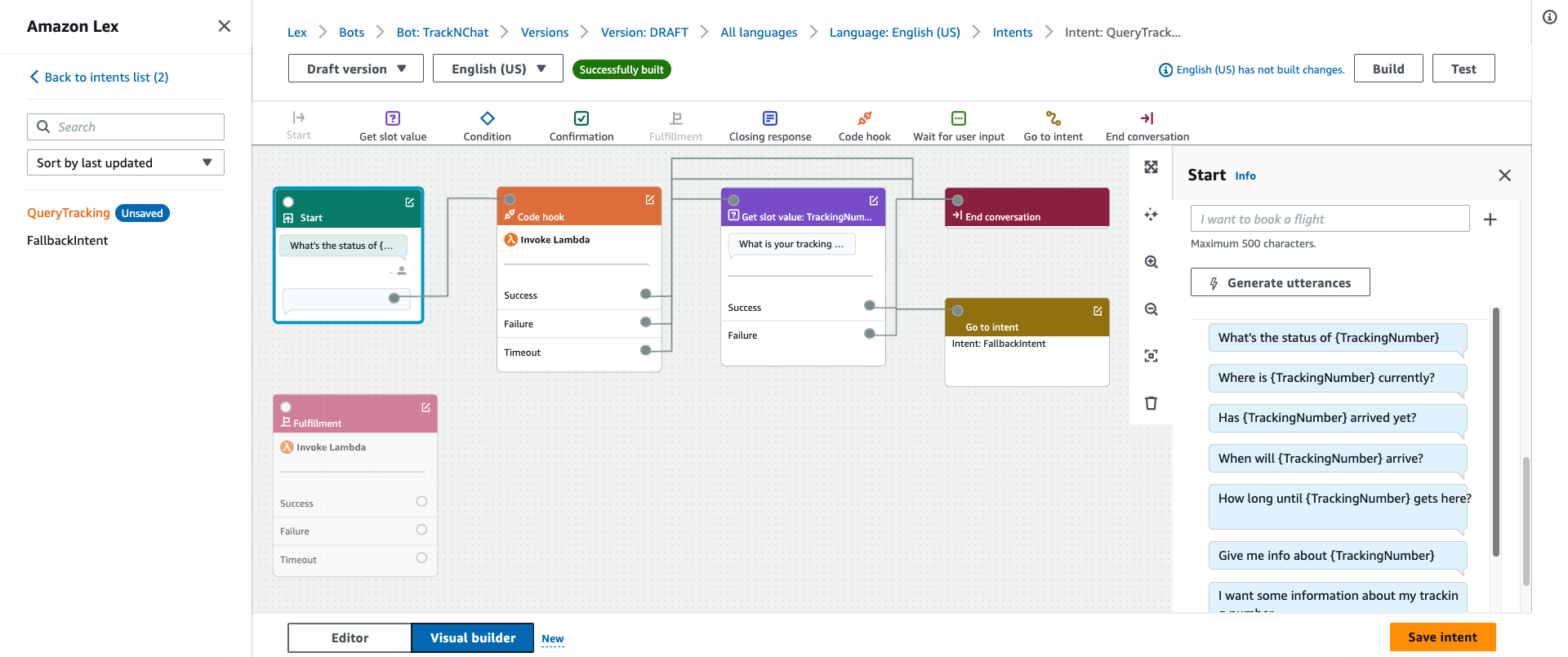The width and height of the screenshot is (1568, 657).
Task: Select utterance "Where is {TrackingNumber} currently?"
Action: (x=1338, y=378)
